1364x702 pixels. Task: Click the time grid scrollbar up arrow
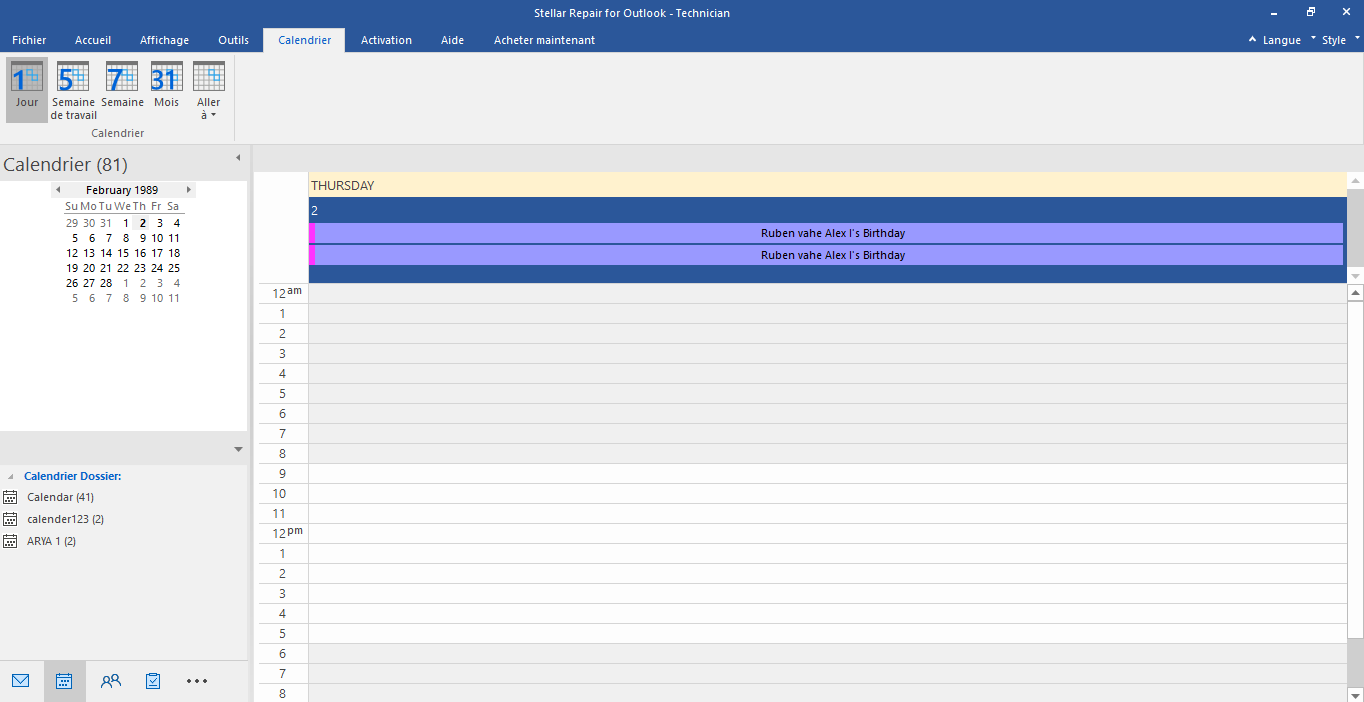click(x=1356, y=293)
